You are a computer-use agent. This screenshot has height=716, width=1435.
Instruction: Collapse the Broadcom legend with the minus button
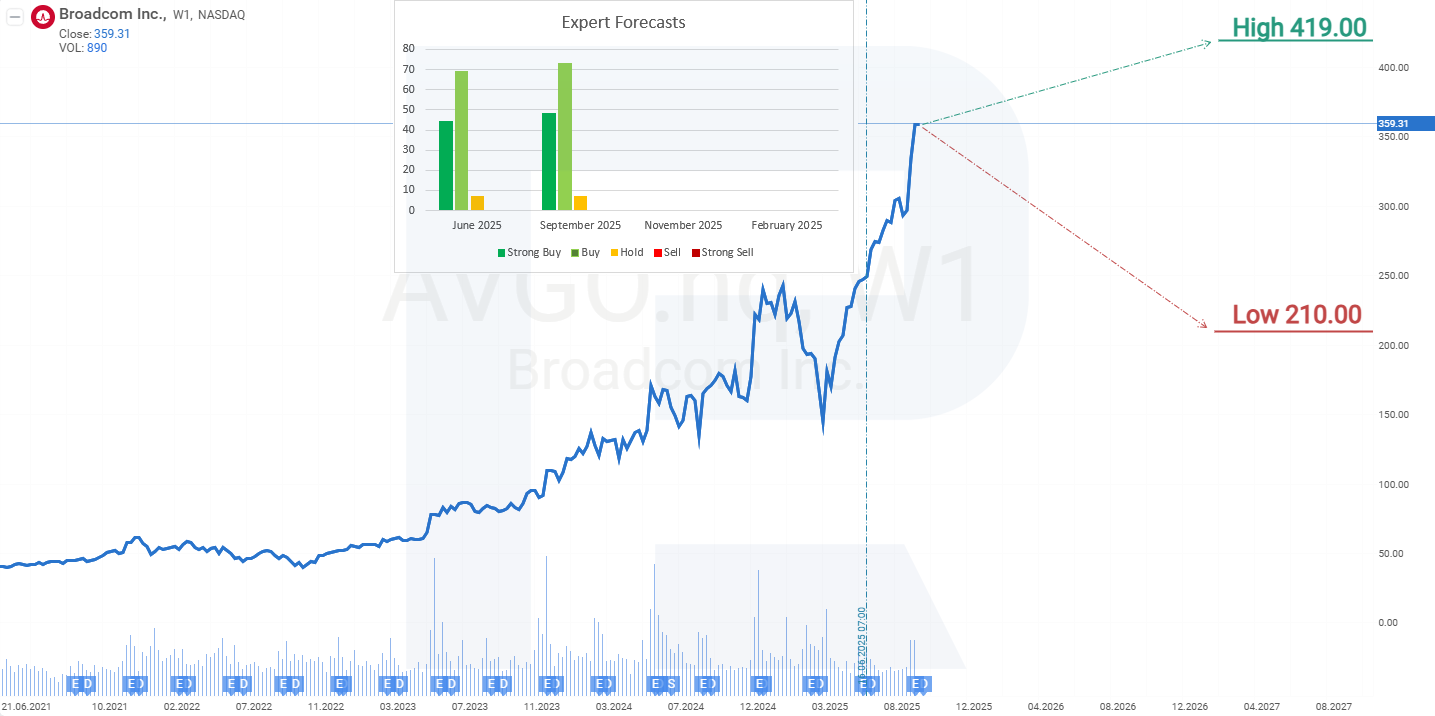click(x=16, y=16)
